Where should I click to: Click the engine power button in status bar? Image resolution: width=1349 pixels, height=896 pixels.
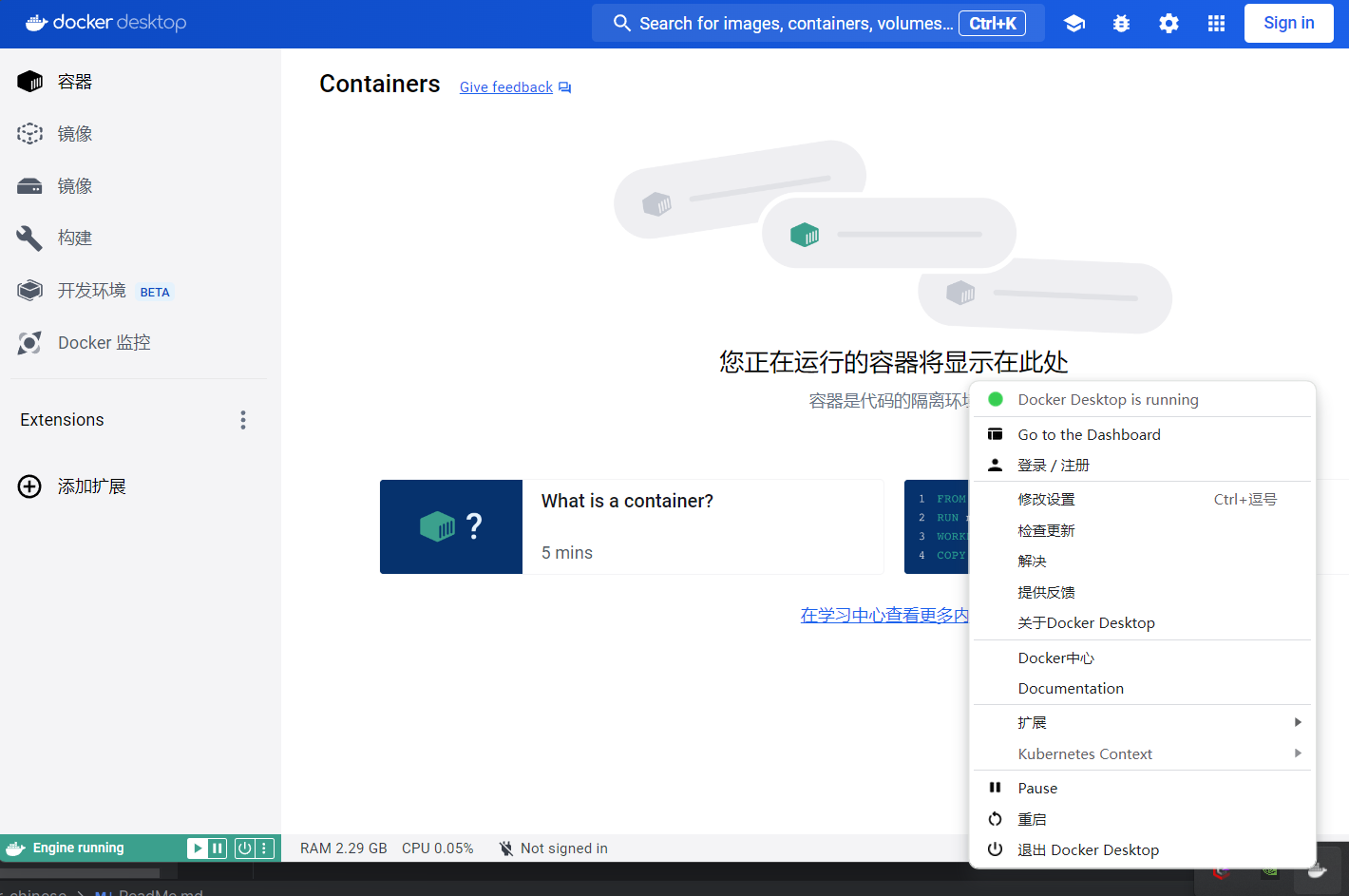click(244, 848)
